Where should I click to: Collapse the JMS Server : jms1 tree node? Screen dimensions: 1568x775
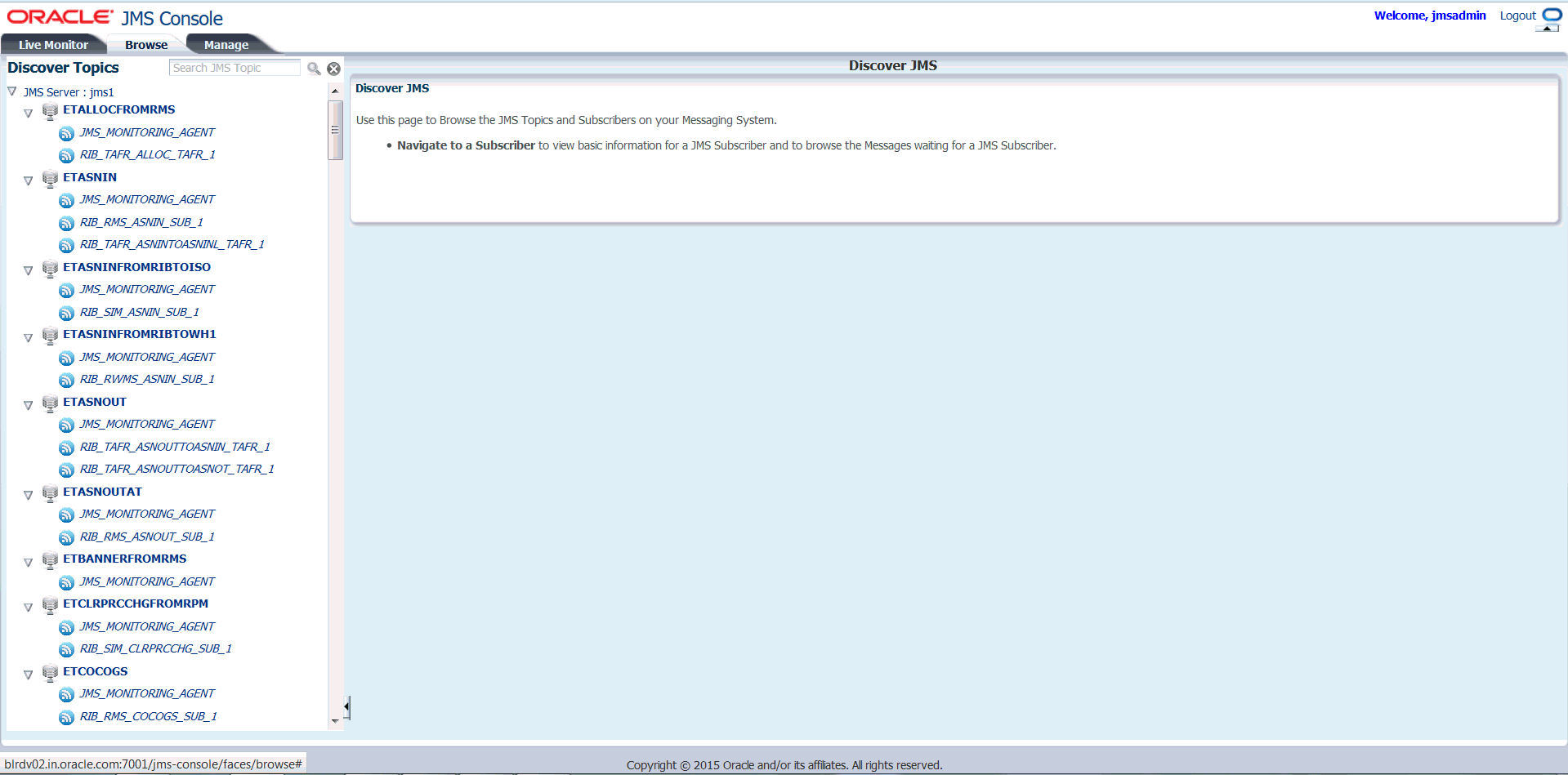(x=11, y=91)
